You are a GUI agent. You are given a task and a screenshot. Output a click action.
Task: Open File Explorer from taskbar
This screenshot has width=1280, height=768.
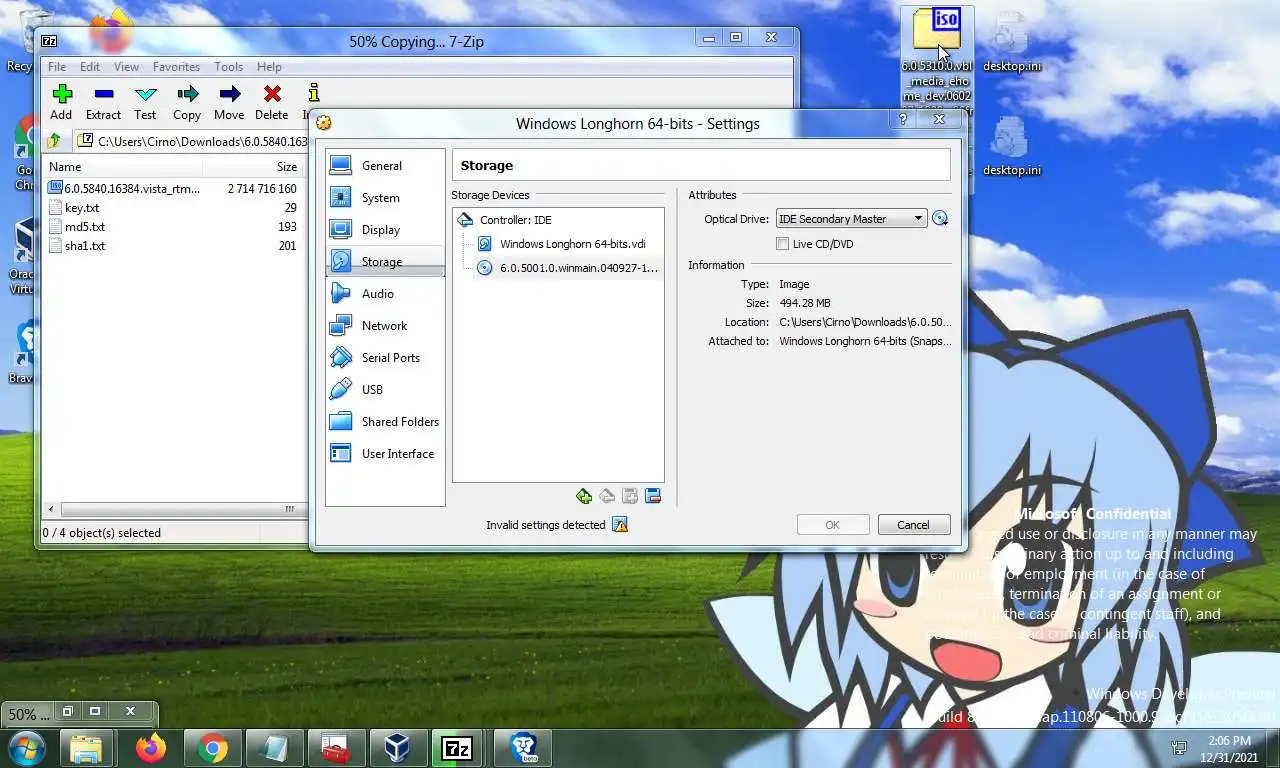pyautogui.click(x=87, y=748)
